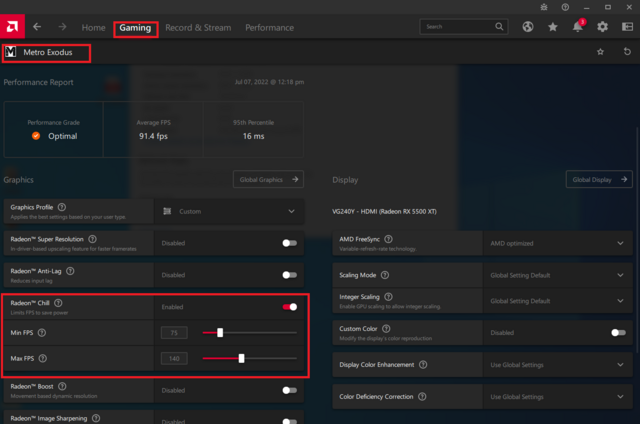Open Integer Scaling dropdown

558,301
